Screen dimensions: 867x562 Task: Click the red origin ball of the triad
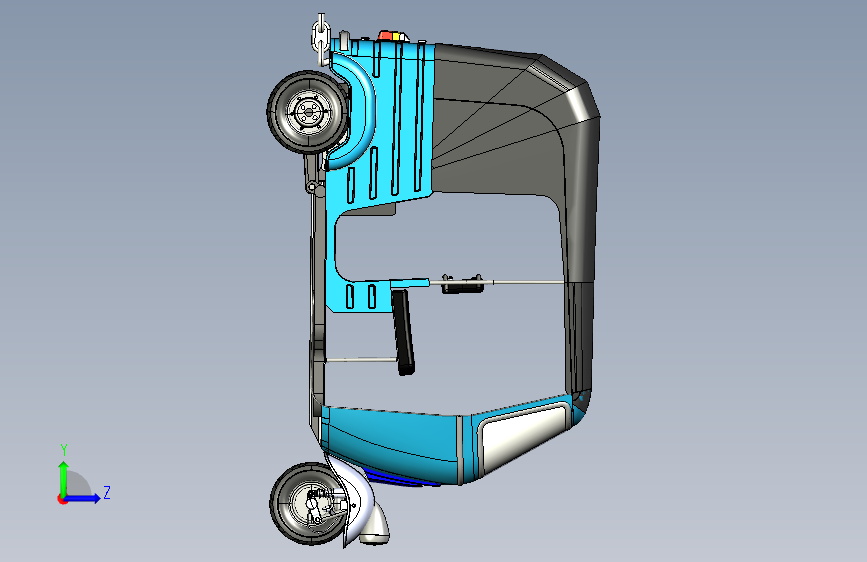(62, 499)
